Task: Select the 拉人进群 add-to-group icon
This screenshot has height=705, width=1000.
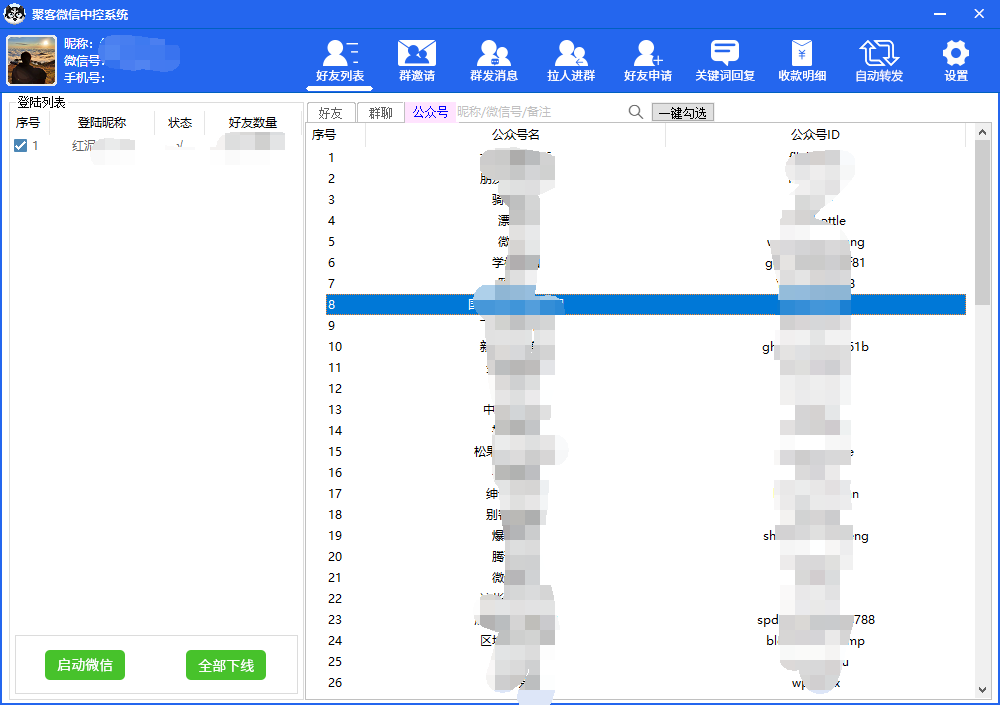Action: 570,60
